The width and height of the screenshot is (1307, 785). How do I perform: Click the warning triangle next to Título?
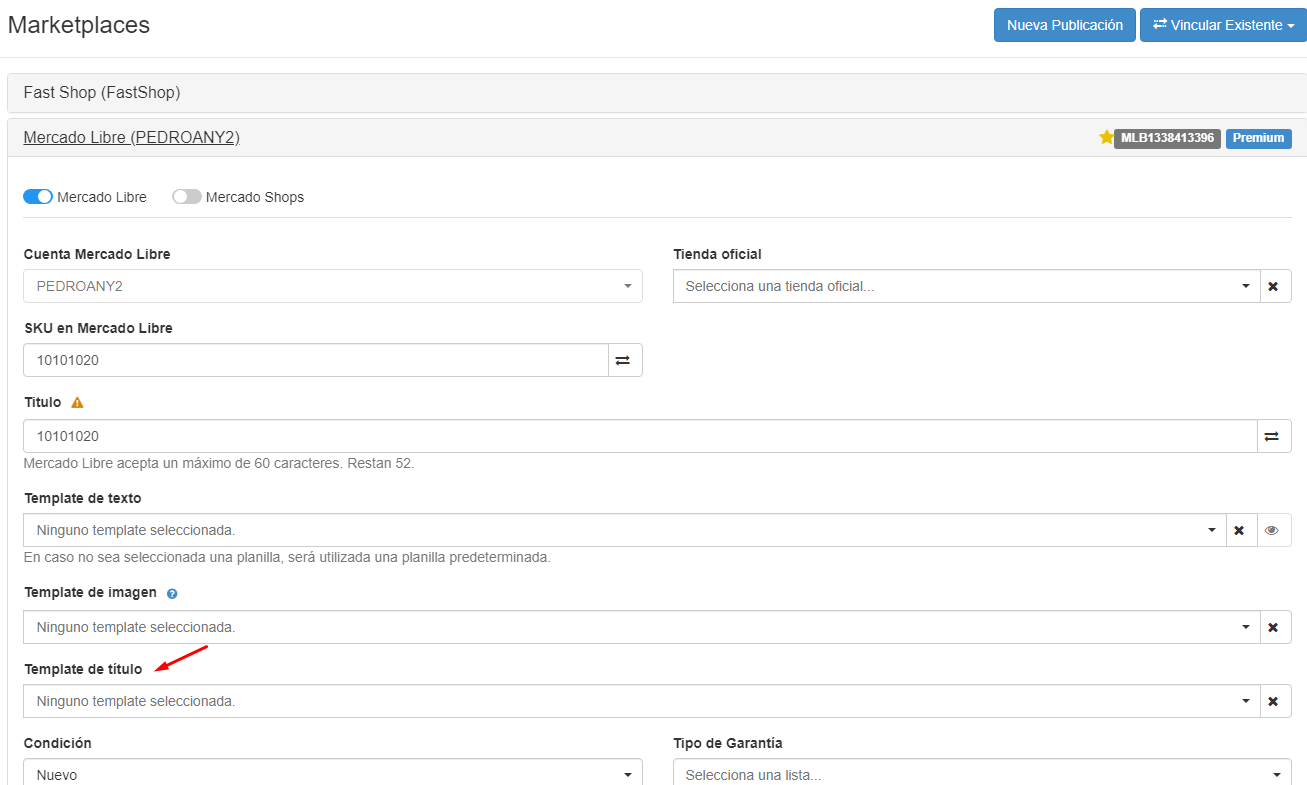click(77, 402)
